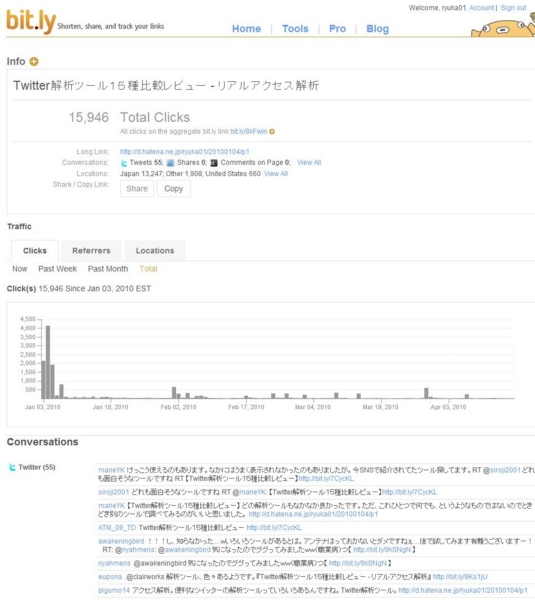Open the Tools navigation link
This screenshot has height=600, width=535.
coord(295,29)
